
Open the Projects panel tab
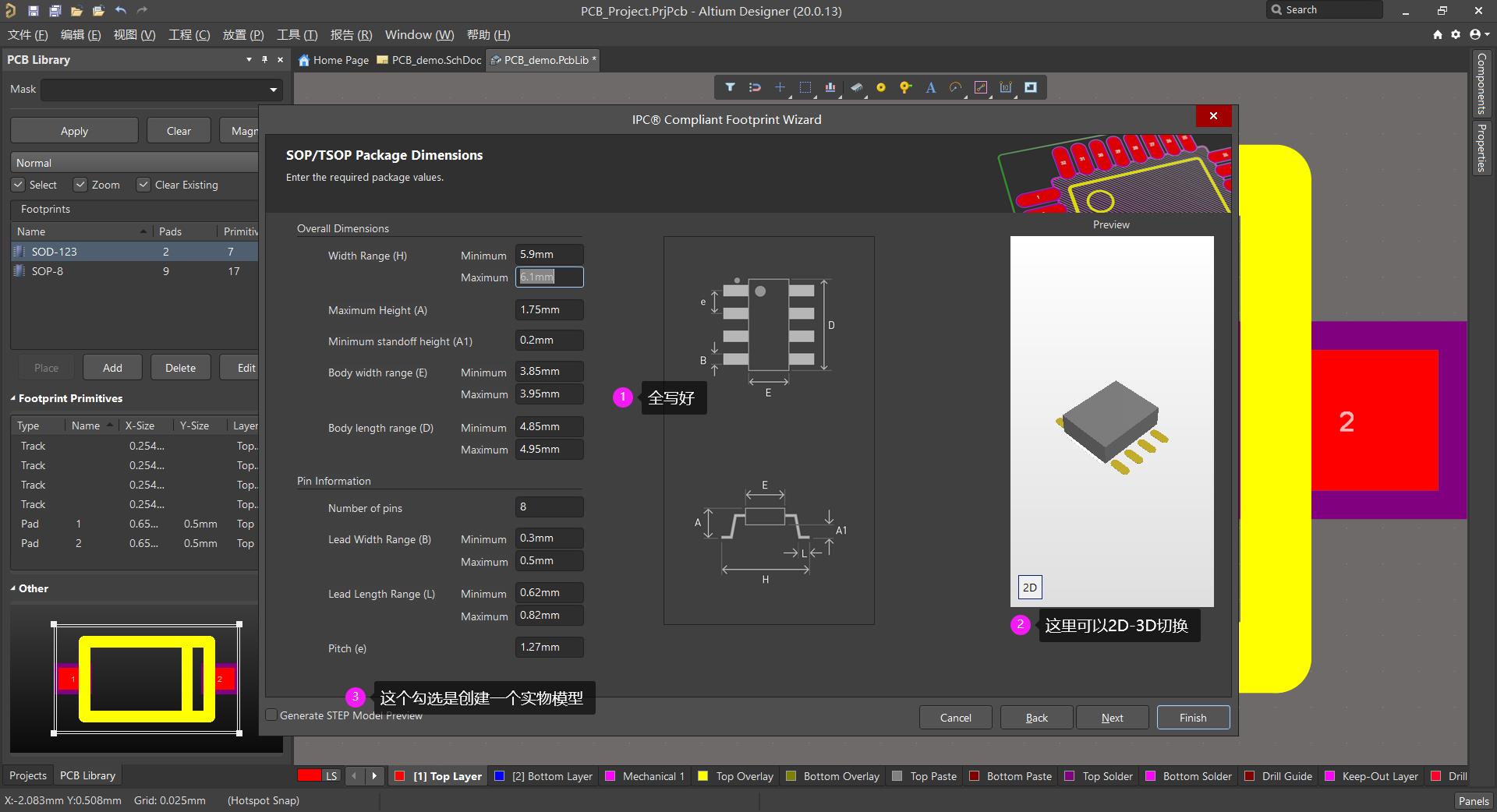[x=28, y=775]
